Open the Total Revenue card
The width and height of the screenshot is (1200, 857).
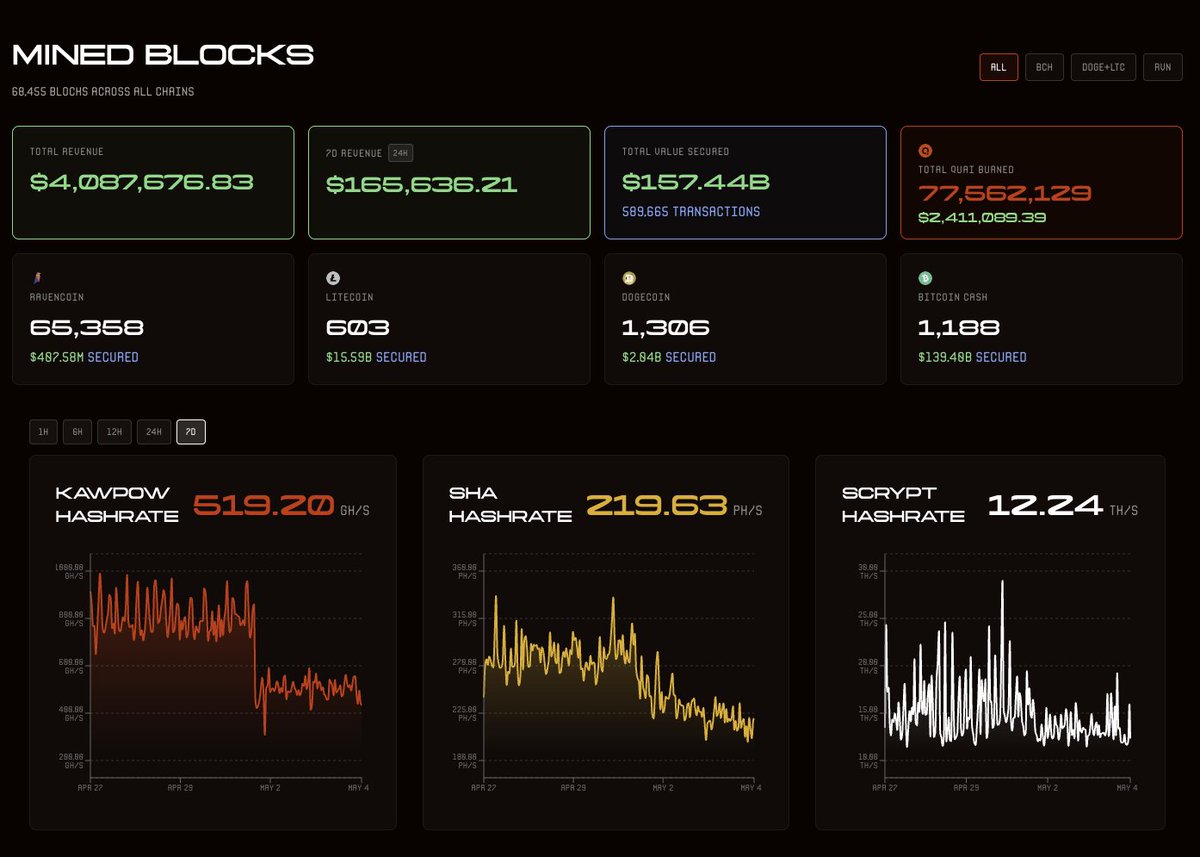[x=153, y=182]
